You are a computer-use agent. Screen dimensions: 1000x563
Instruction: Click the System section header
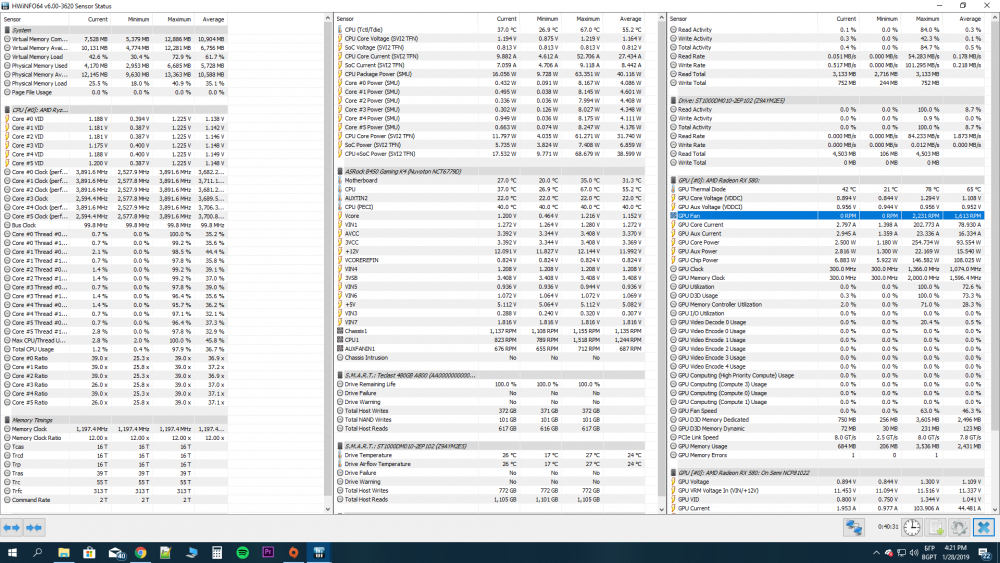click(115, 30)
